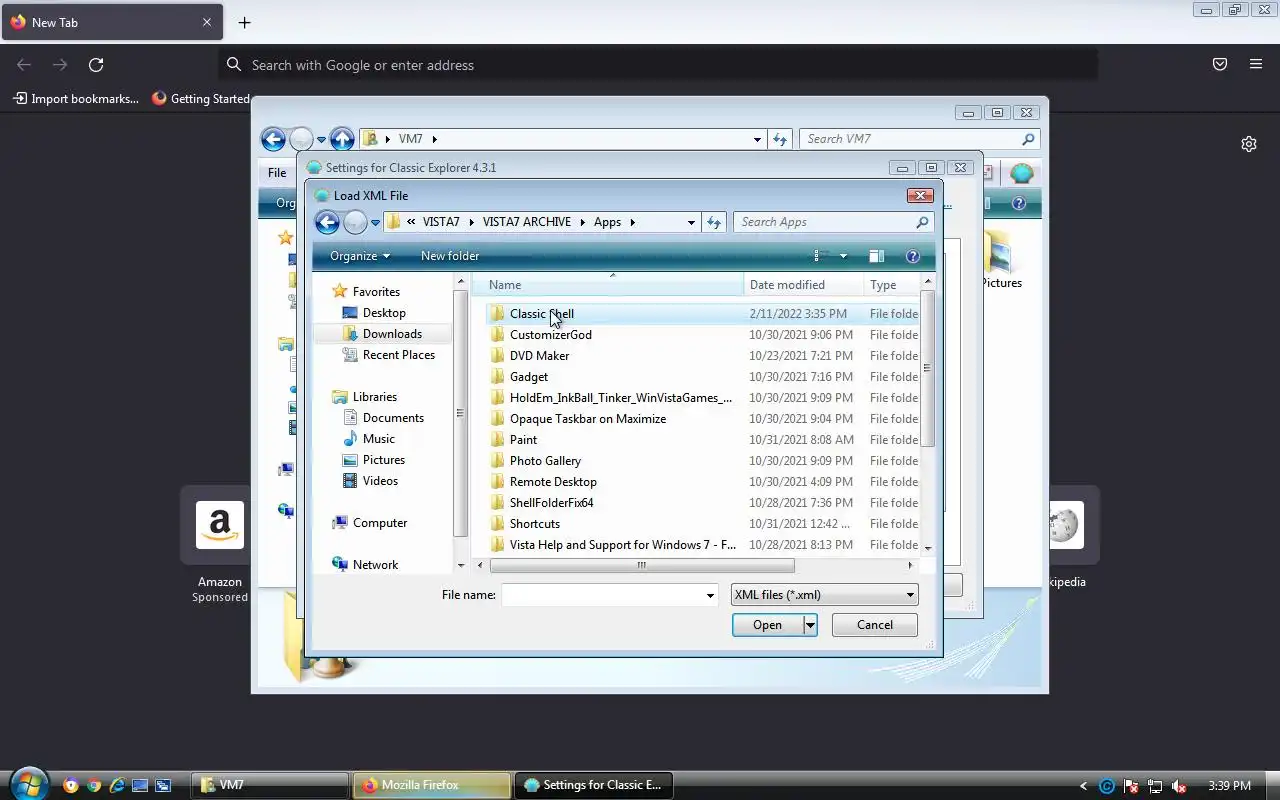
Task: Open Organize menu in Load XML dialog
Action: click(360, 256)
